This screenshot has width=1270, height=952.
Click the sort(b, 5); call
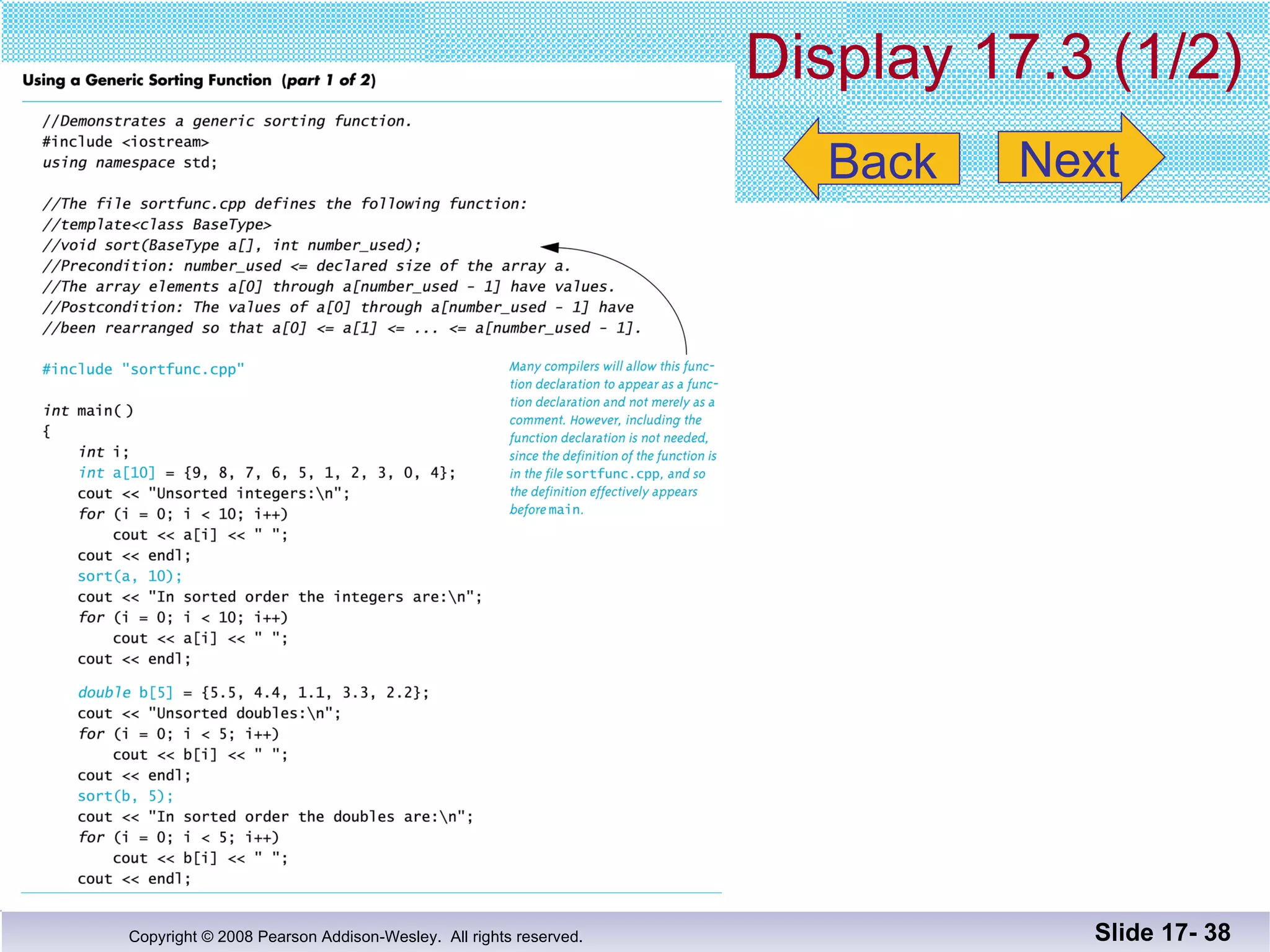click(125, 796)
